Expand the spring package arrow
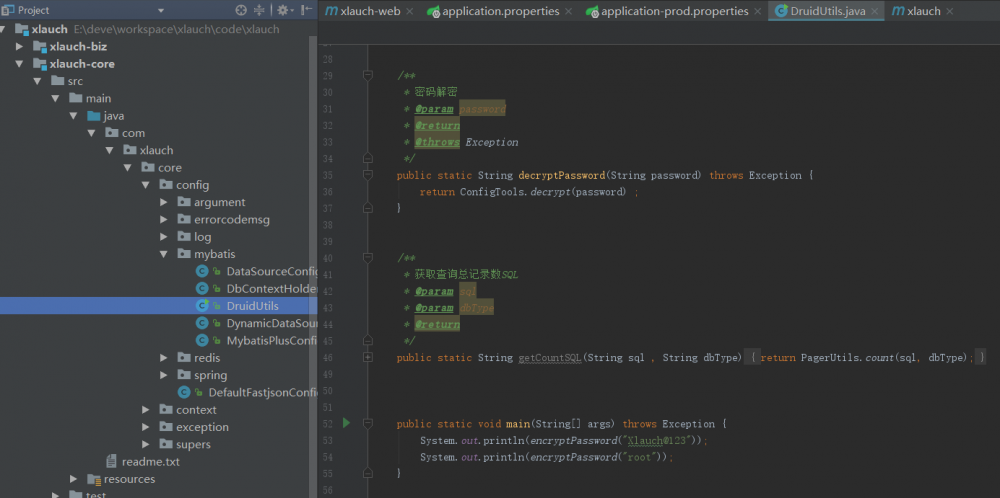1000x498 pixels. point(164,375)
